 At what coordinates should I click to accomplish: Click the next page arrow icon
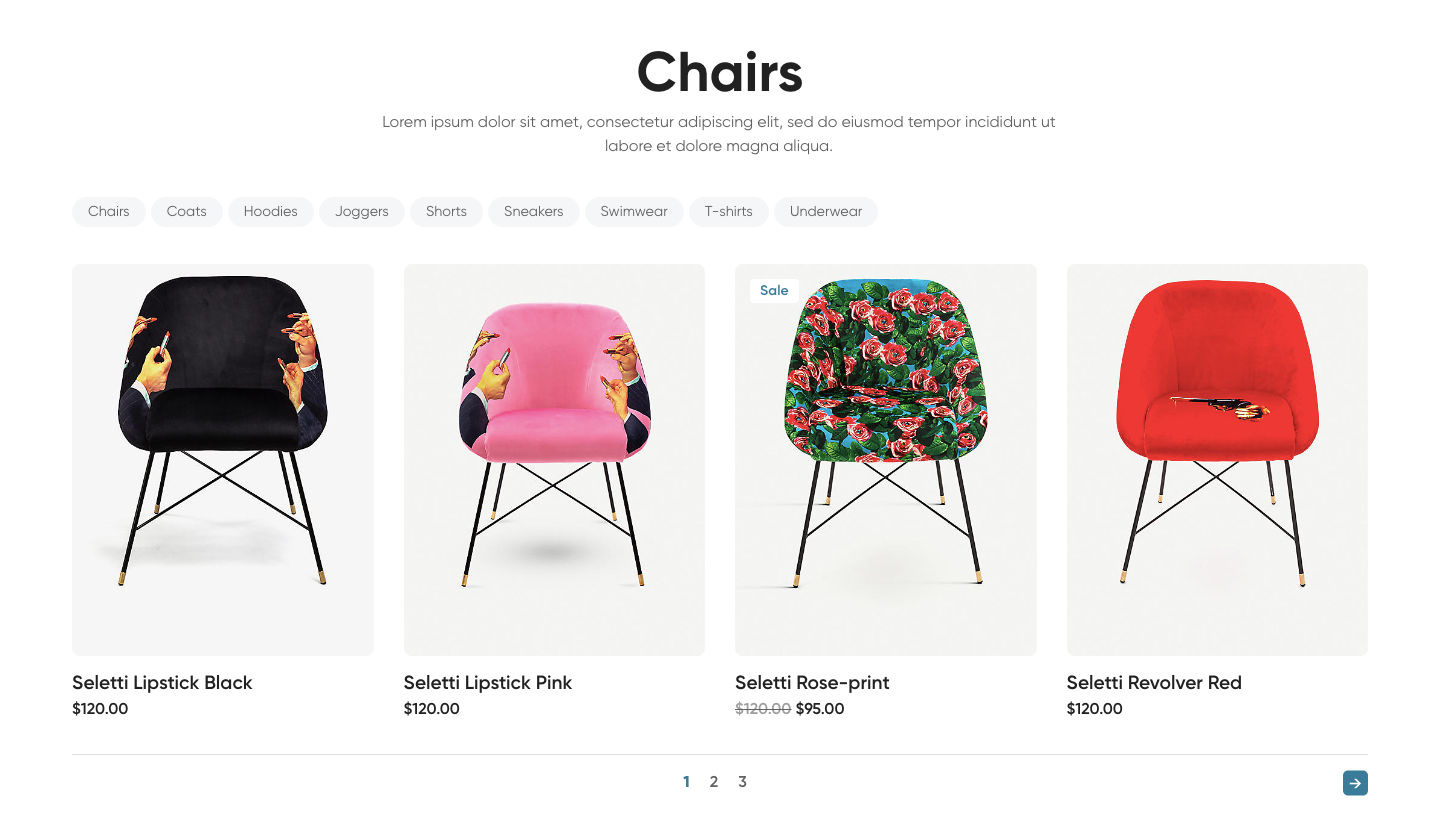(x=1355, y=783)
